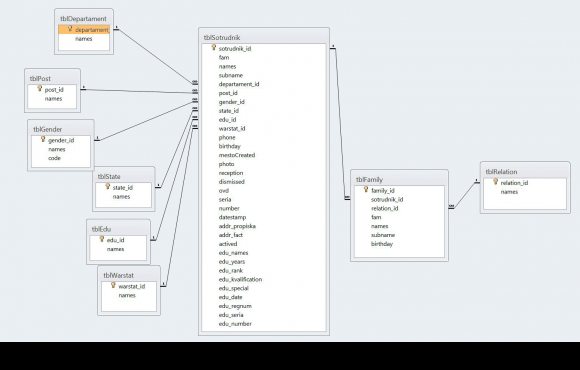580x370 pixels.
Task: Select the tblSotrudnik table title bar
Action: pyautogui.click(x=264, y=37)
